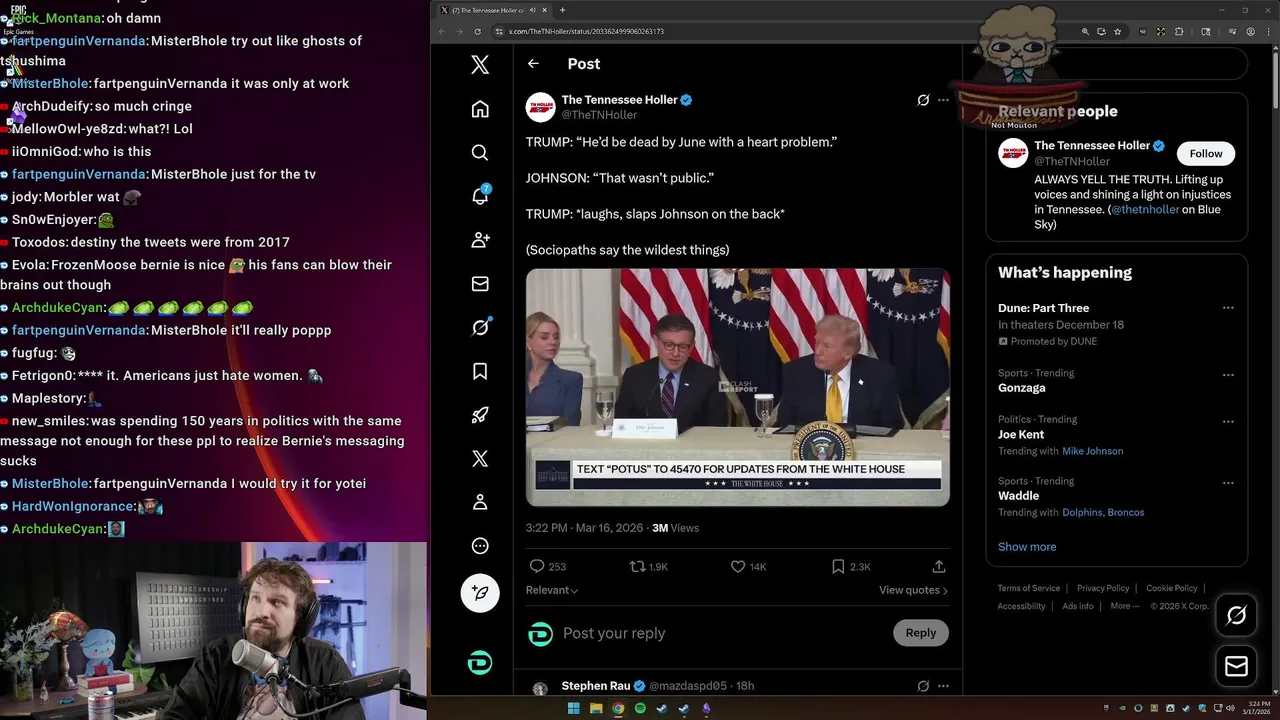Open Messages envelope in X sidebar
Image resolution: width=1280 pixels, height=720 pixels.
tap(480, 284)
